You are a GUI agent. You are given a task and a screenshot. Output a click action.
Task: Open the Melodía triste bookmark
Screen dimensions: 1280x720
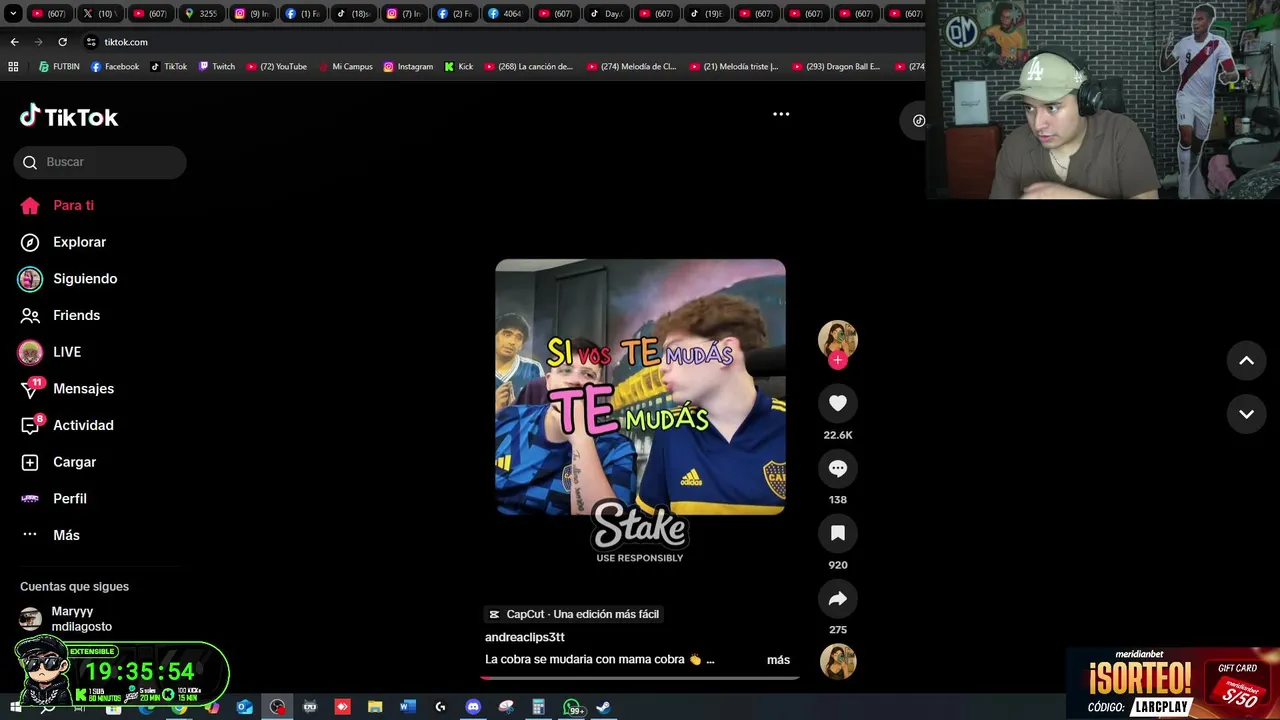pos(734,67)
